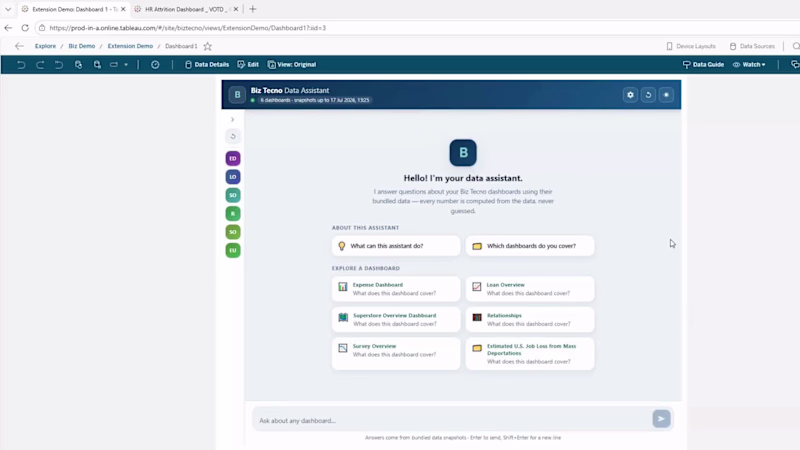Click the pause auto updates icon

pyautogui.click(x=97, y=65)
